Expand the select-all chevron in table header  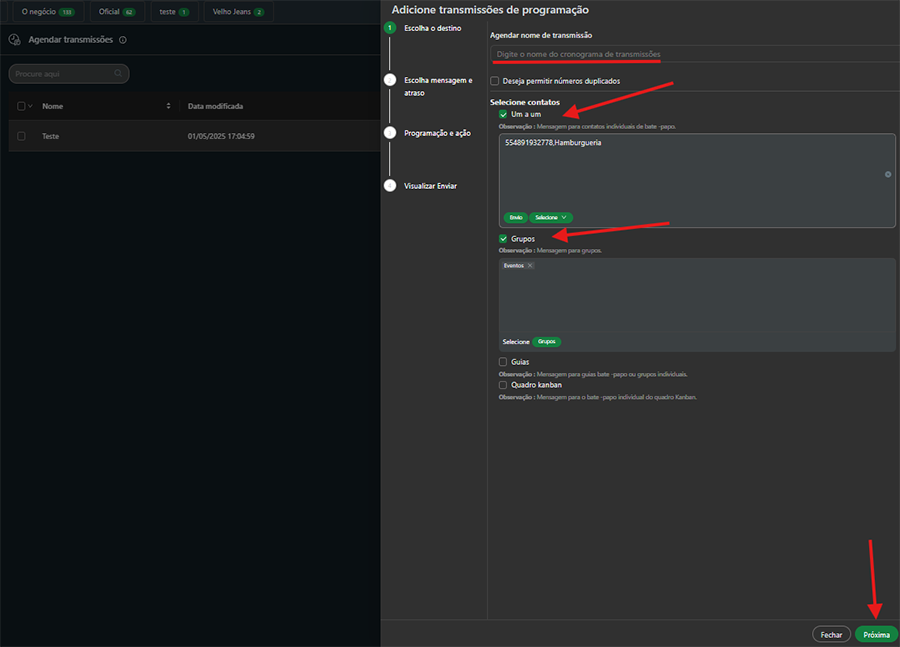click(x=31, y=106)
